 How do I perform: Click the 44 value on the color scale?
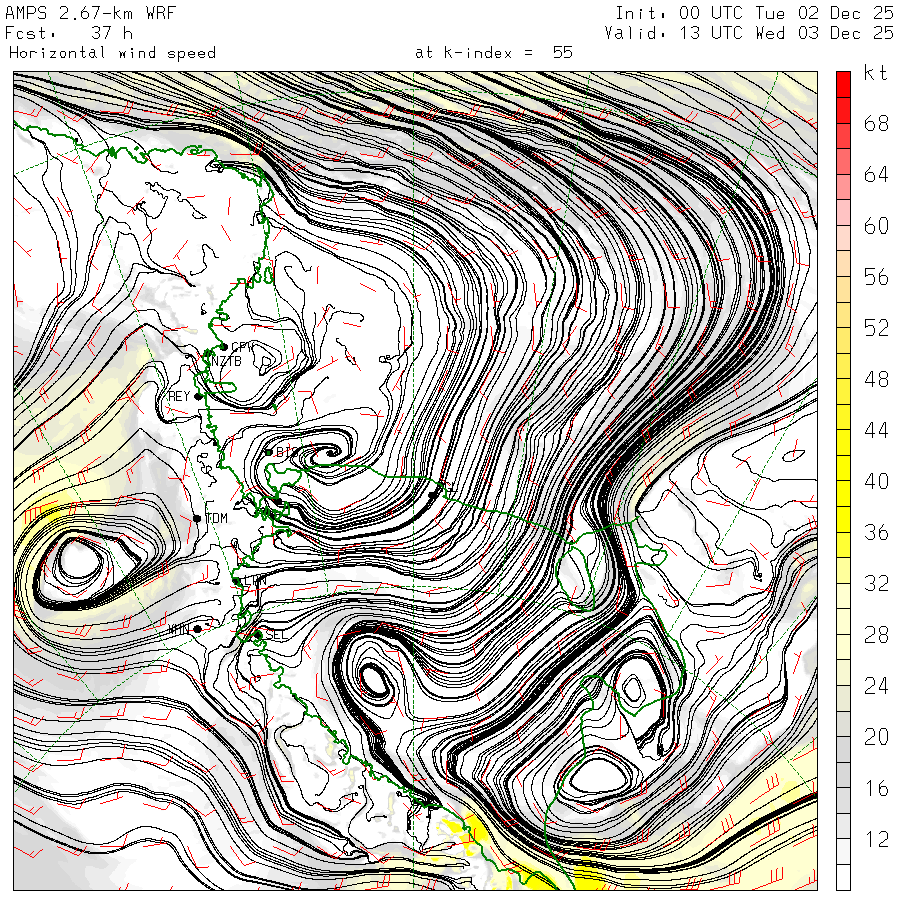[876, 430]
